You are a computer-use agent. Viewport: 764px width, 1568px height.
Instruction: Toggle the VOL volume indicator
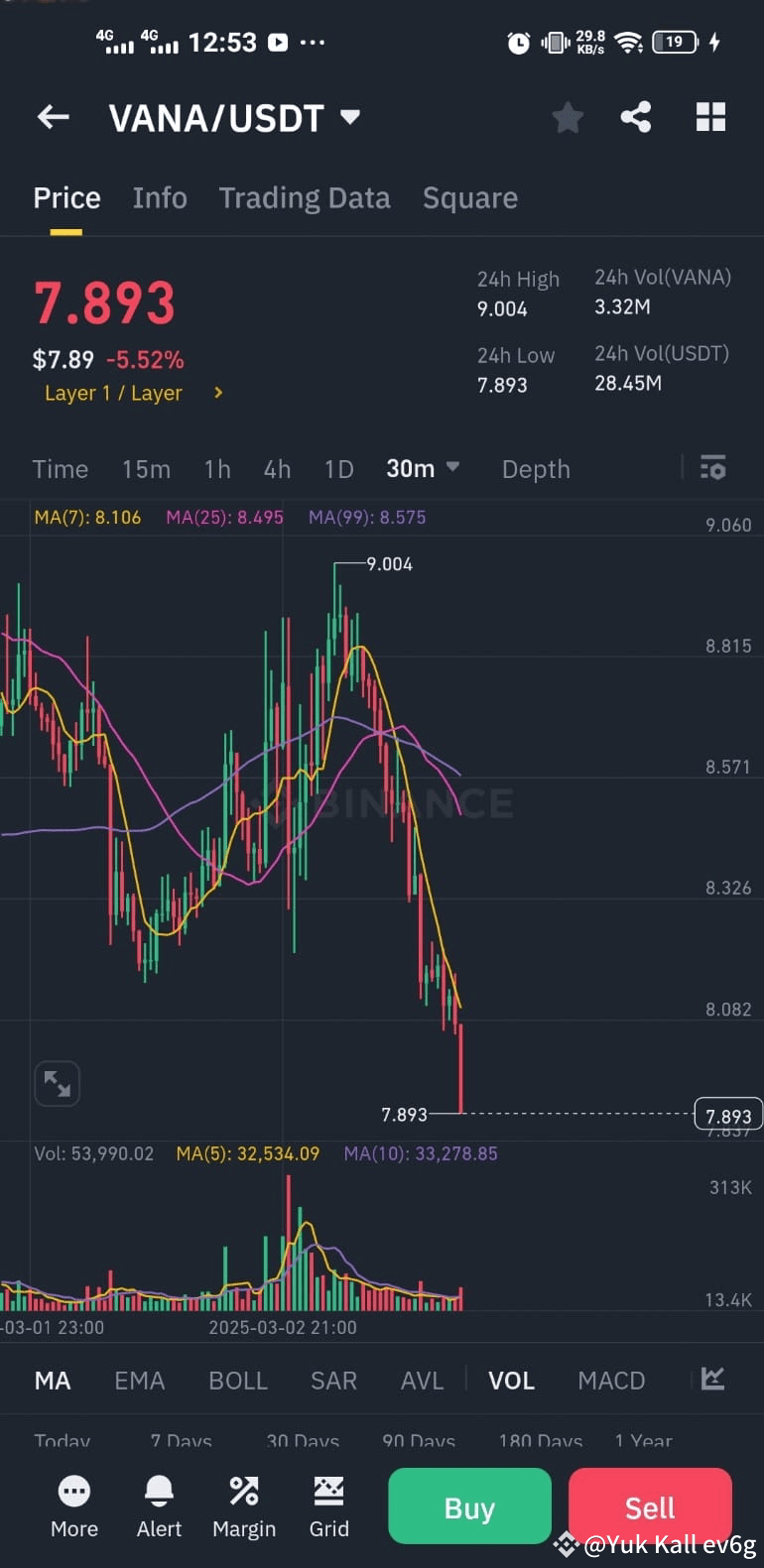point(510,1380)
